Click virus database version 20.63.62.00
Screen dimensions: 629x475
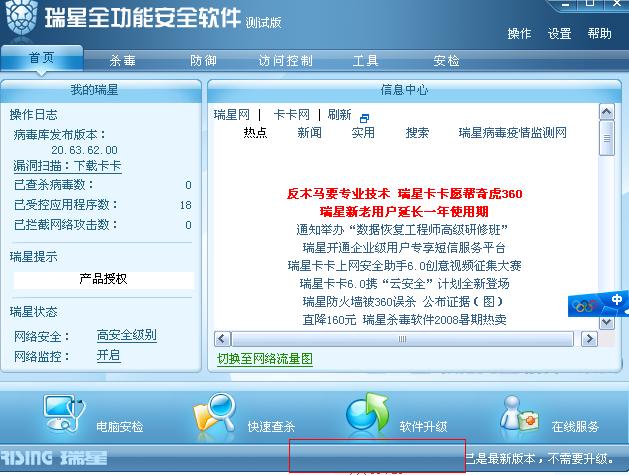84,150
